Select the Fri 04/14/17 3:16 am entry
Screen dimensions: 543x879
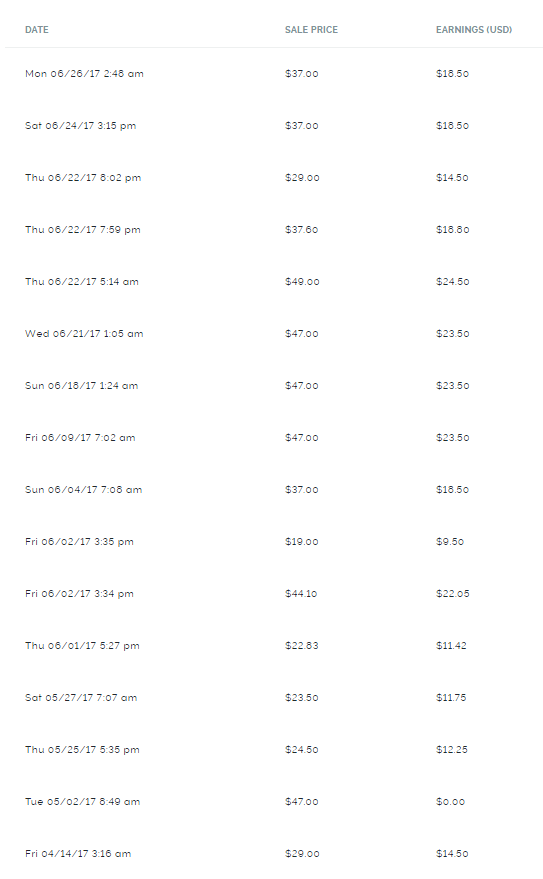(x=274, y=854)
